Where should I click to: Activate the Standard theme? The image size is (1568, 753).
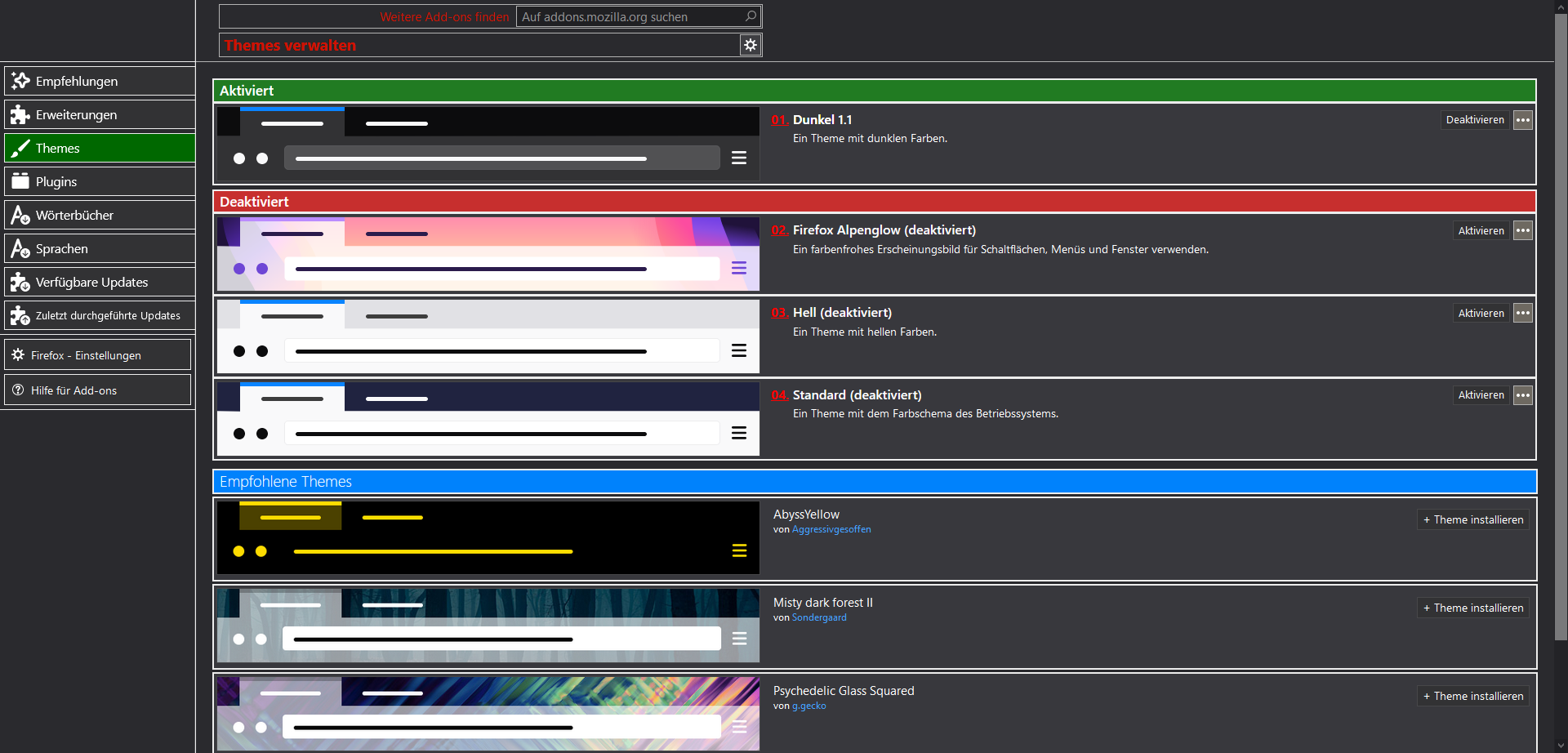coord(1481,395)
